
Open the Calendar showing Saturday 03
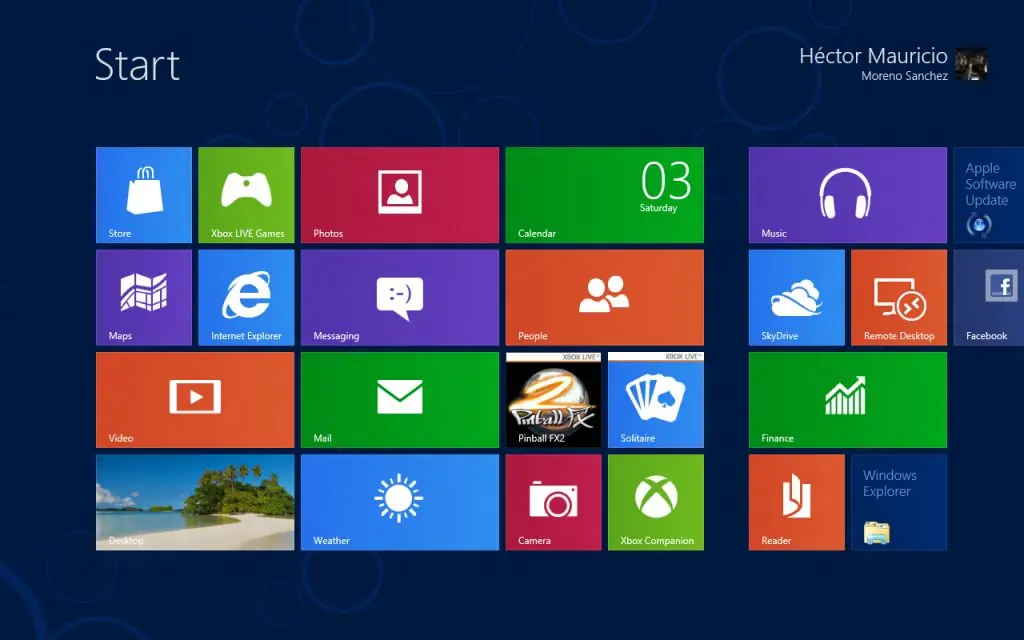pos(604,194)
